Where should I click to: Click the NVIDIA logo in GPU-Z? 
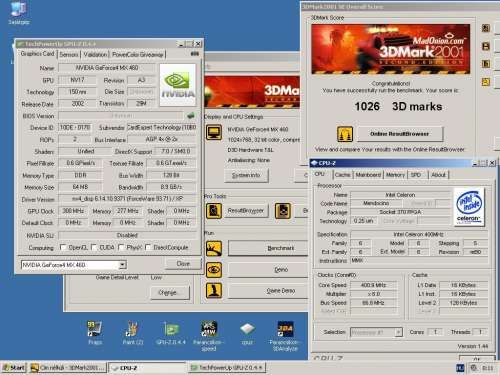click(x=178, y=85)
